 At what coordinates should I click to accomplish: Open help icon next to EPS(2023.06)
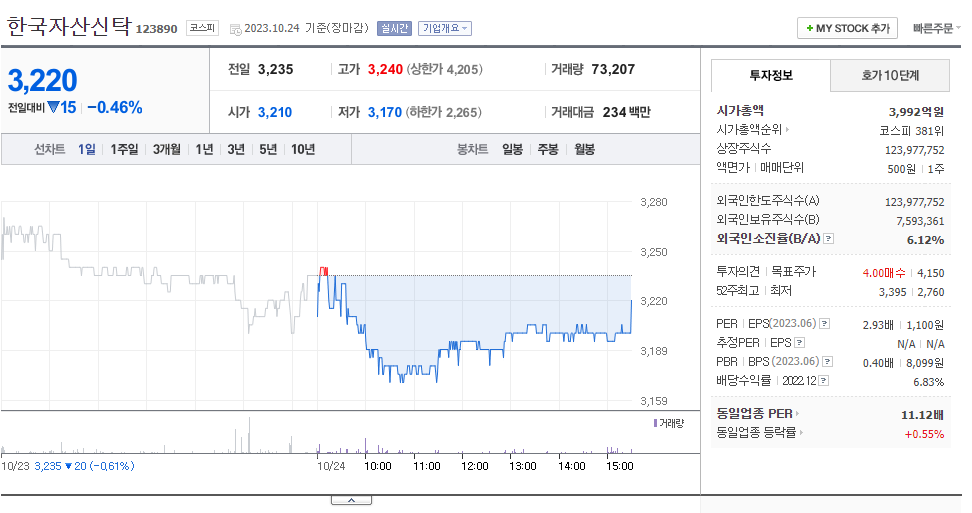824,323
